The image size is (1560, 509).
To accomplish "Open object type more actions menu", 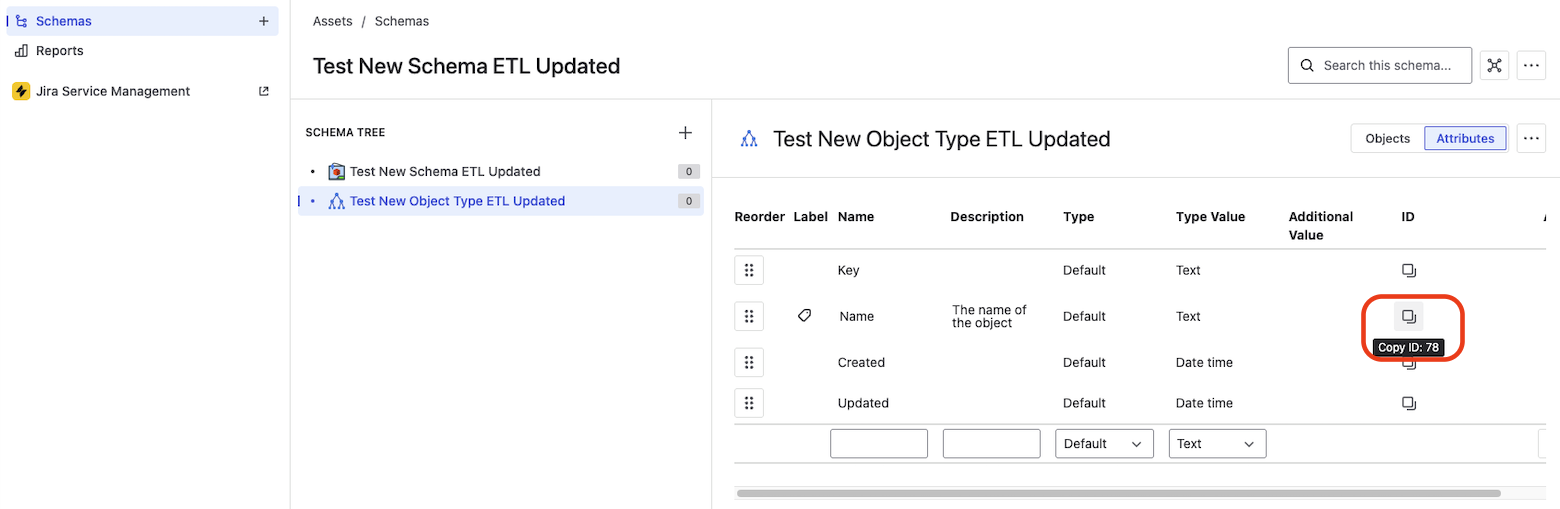I will [x=1531, y=139].
